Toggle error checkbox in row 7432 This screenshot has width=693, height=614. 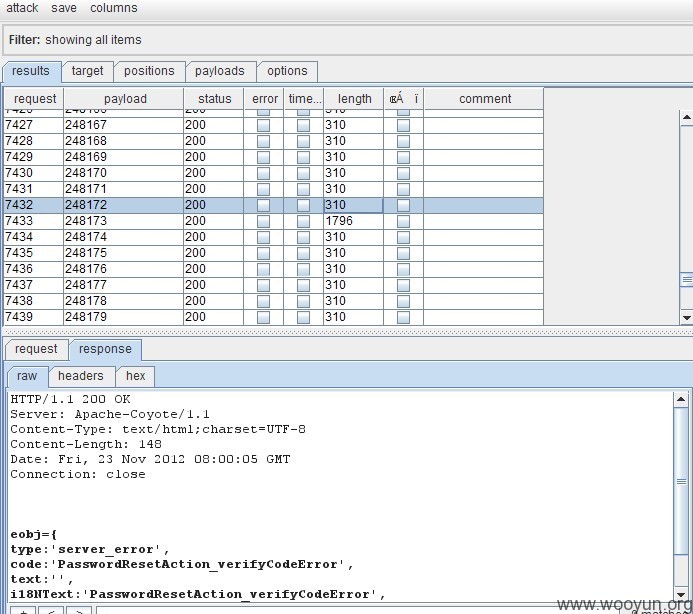tap(263, 206)
